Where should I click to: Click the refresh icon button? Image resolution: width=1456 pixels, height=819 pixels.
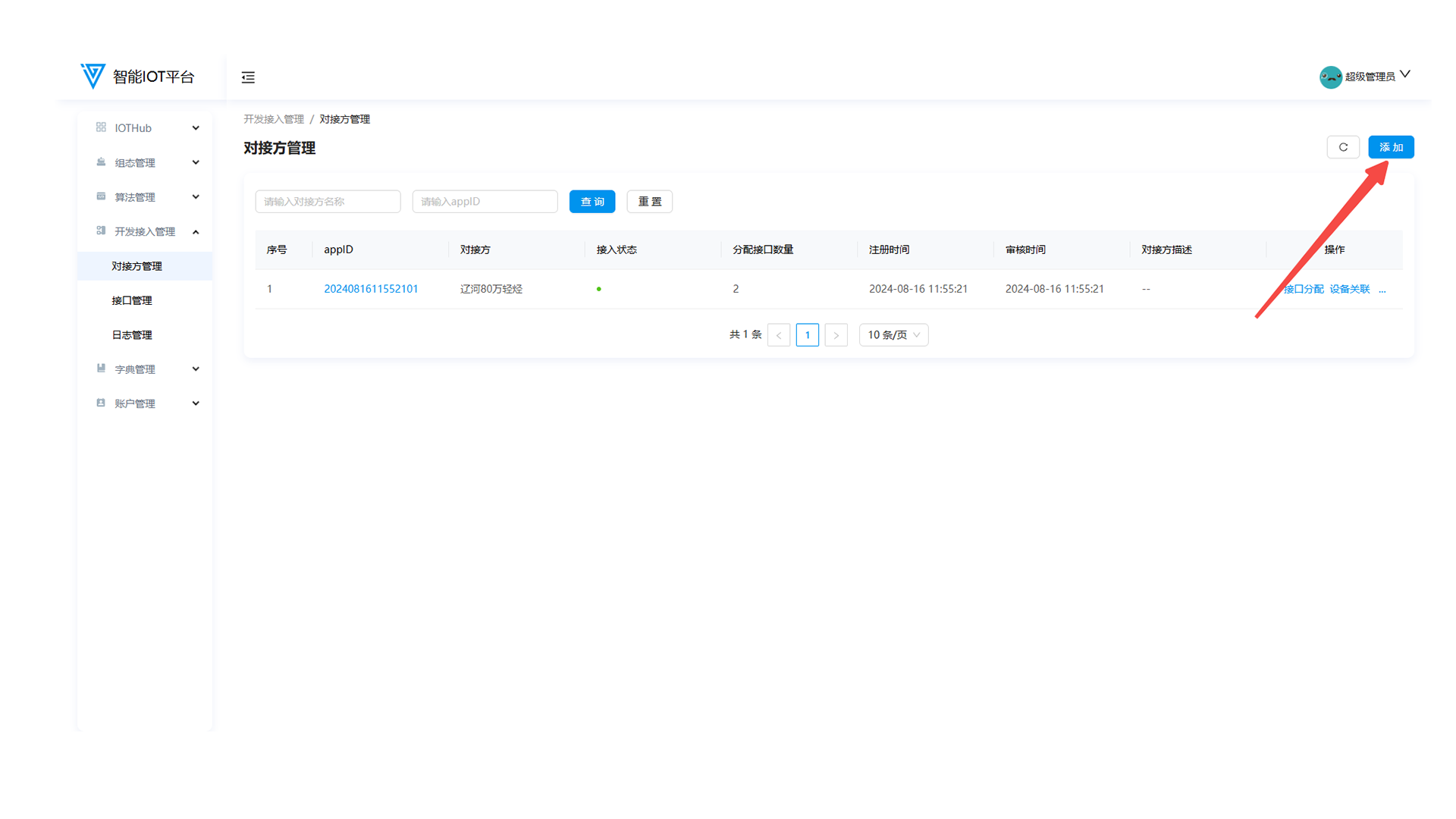(x=1343, y=147)
